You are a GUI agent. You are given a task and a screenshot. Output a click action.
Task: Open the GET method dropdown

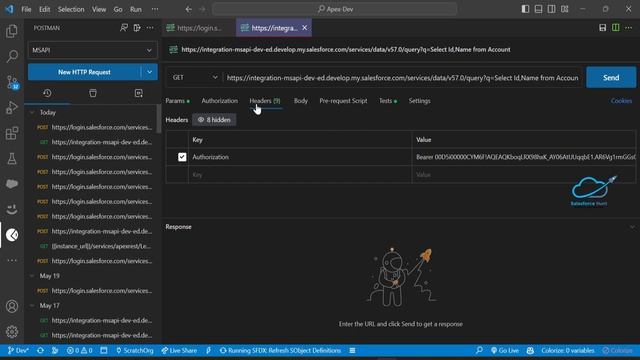194,78
